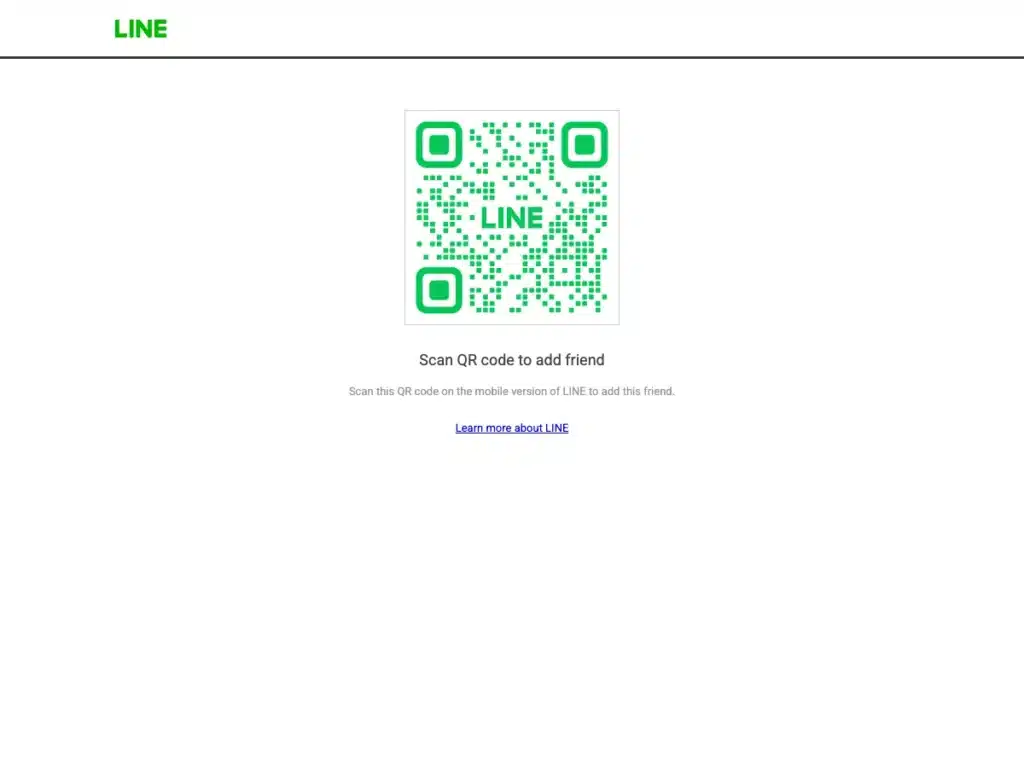Click the QR code's bottom-left finder square
The width and height of the screenshot is (1024, 768).
pos(439,290)
